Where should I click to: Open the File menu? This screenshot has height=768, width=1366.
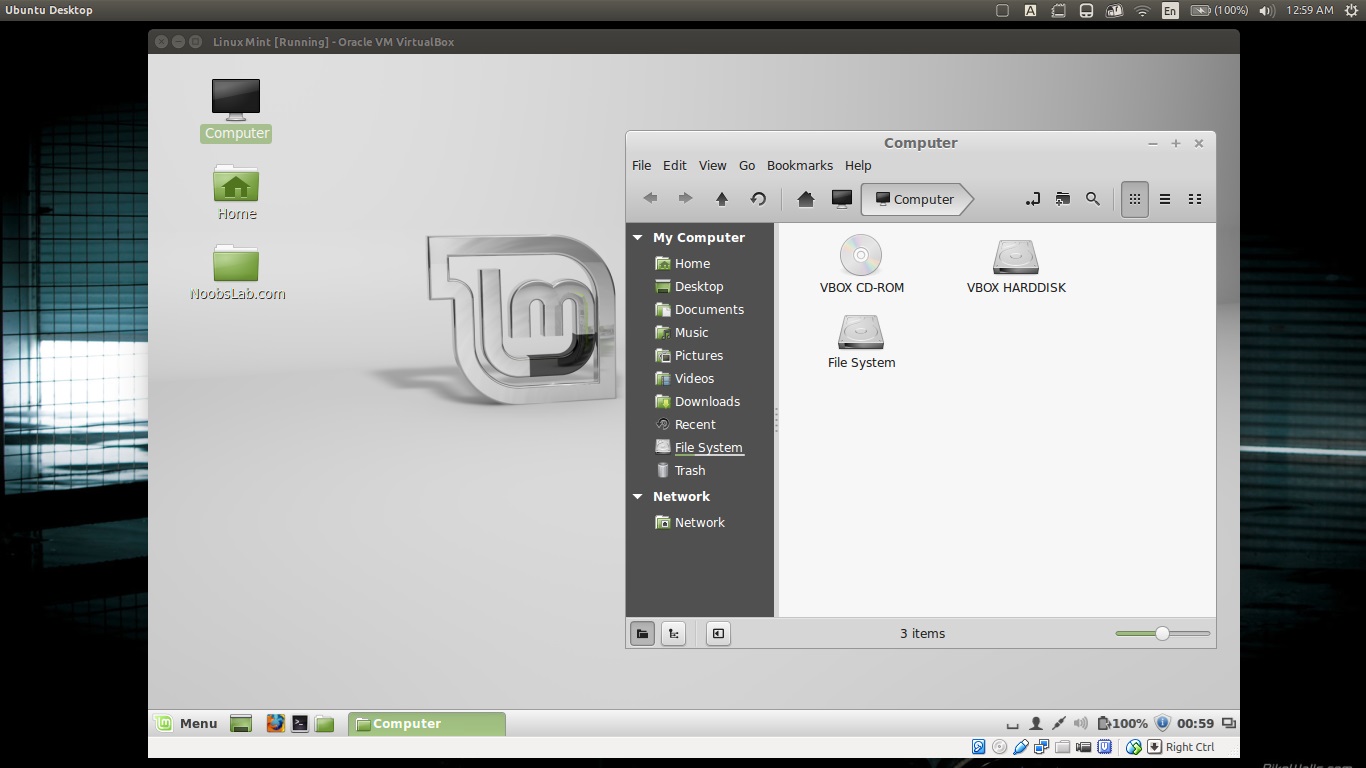tap(642, 165)
